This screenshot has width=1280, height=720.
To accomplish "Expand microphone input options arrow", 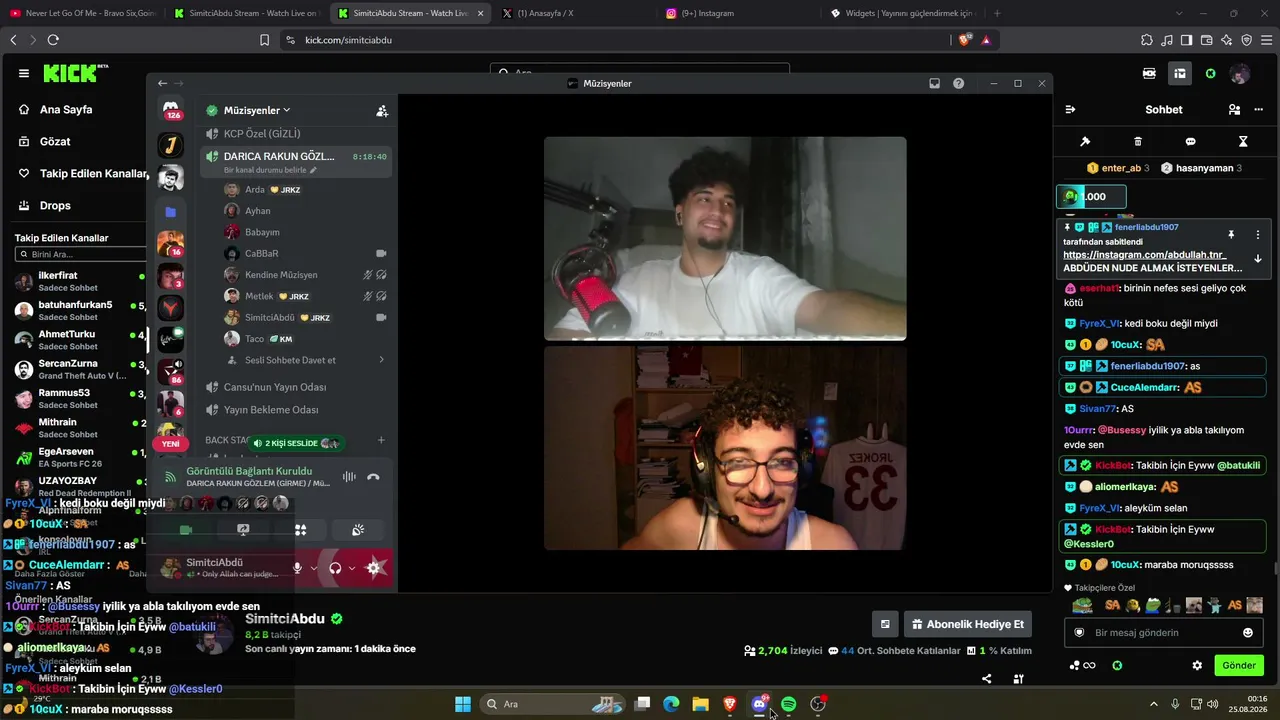I will [x=313, y=568].
